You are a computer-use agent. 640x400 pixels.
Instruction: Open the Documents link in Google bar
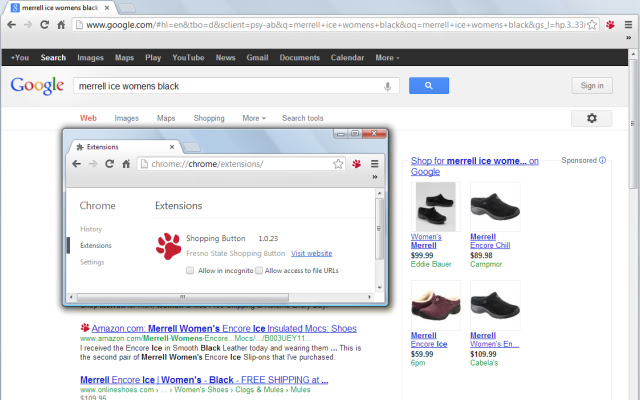tap(300, 58)
